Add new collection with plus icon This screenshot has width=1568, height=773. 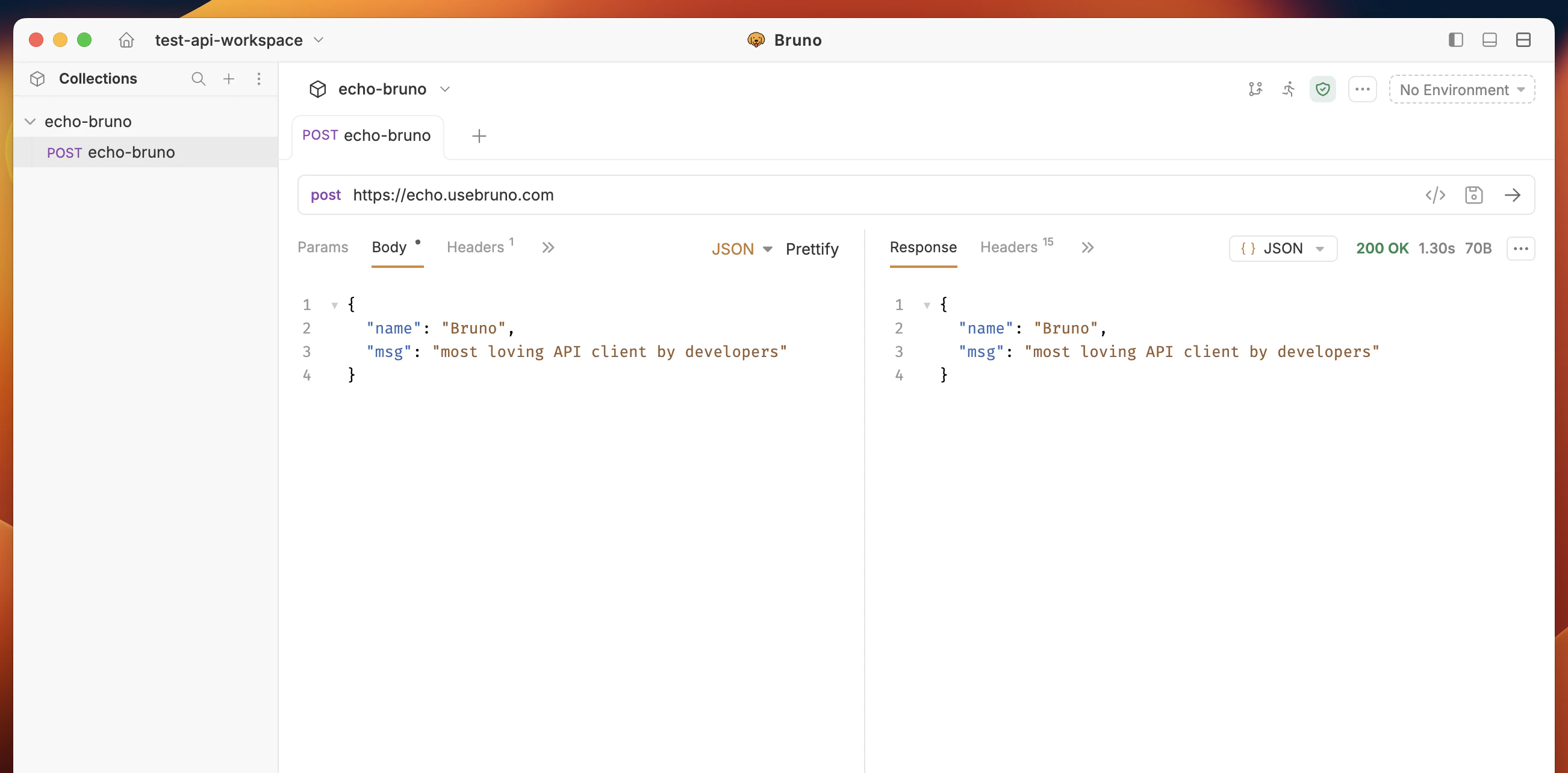click(229, 78)
